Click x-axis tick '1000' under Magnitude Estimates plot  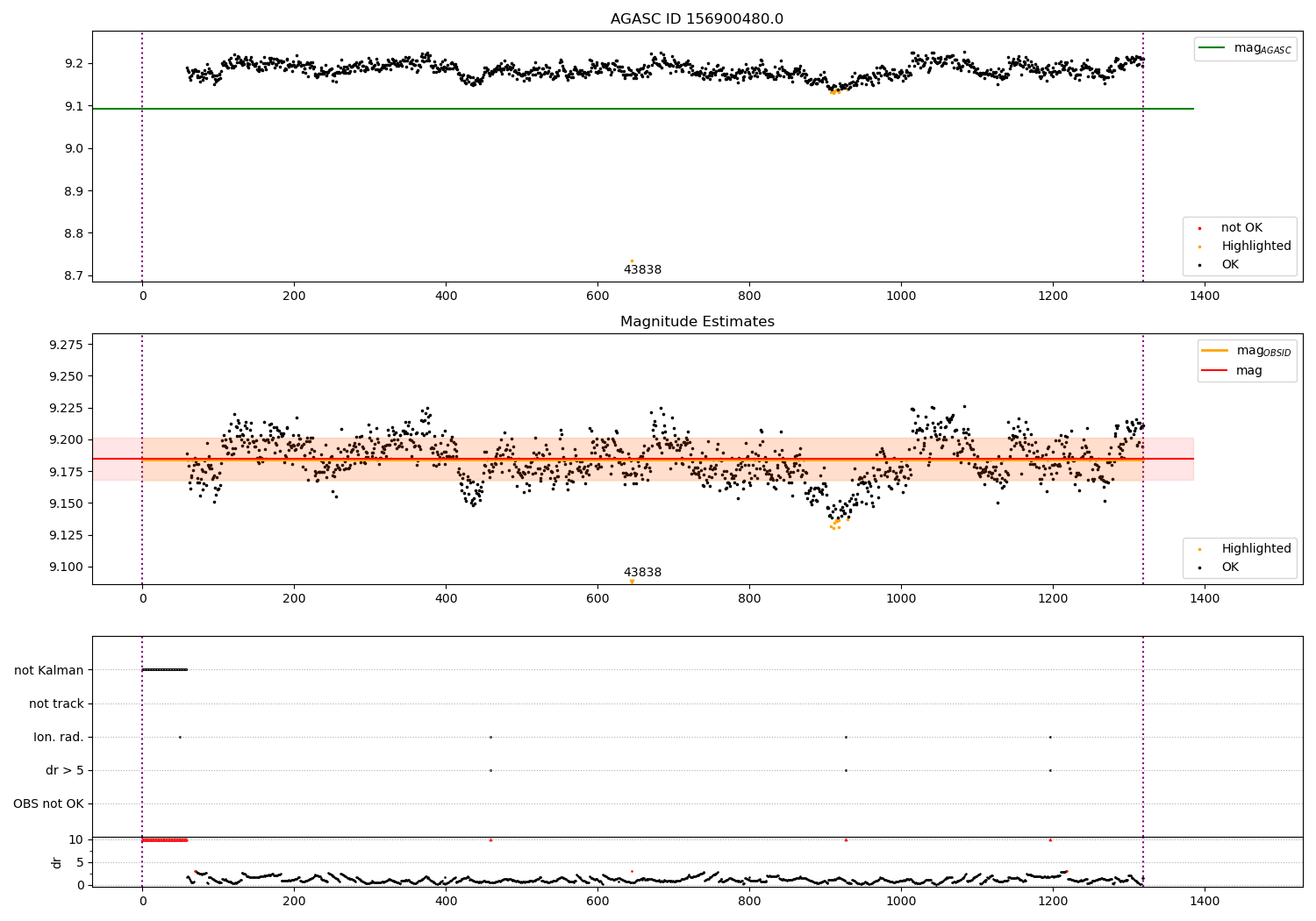(x=901, y=599)
